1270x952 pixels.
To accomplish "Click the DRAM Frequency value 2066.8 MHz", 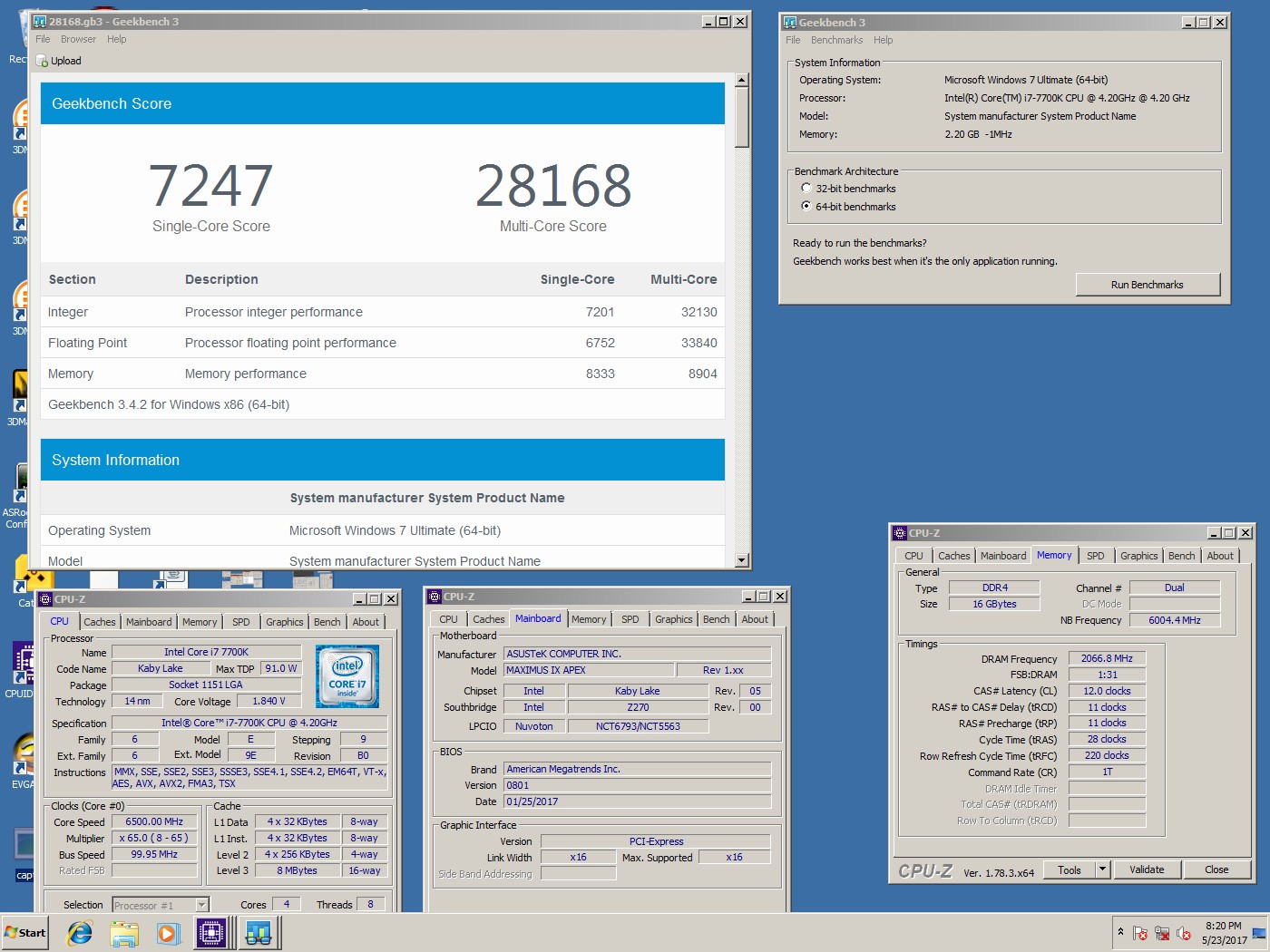I will [x=1107, y=659].
